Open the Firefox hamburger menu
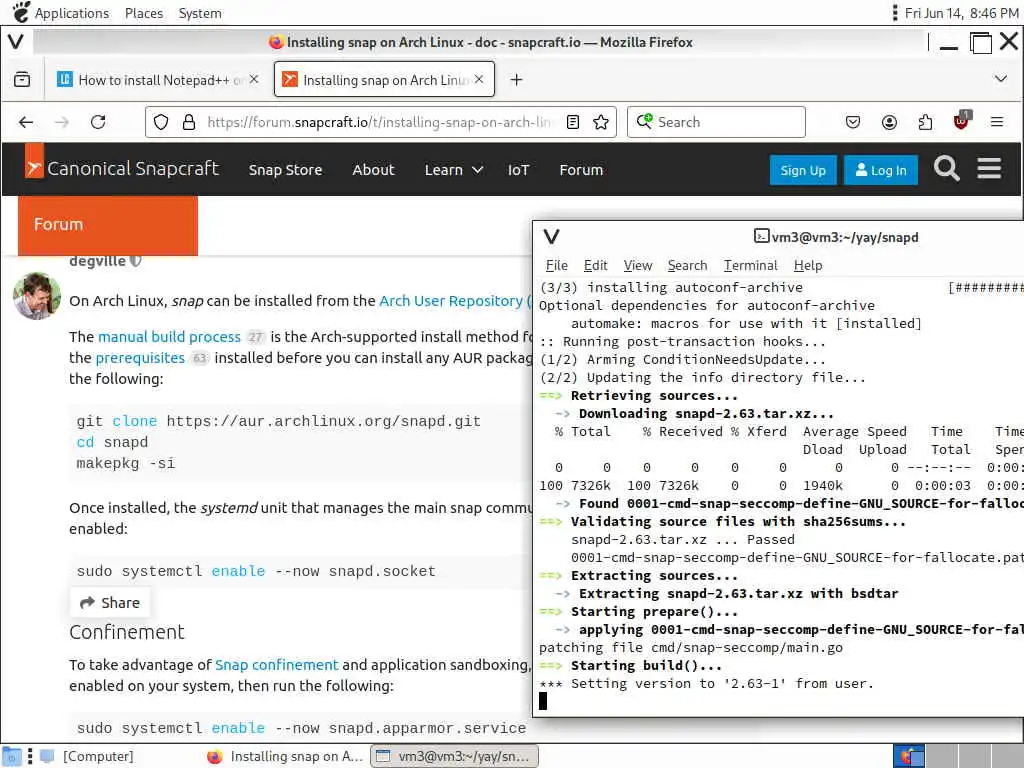Image resolution: width=1024 pixels, height=768 pixels. coord(997,122)
